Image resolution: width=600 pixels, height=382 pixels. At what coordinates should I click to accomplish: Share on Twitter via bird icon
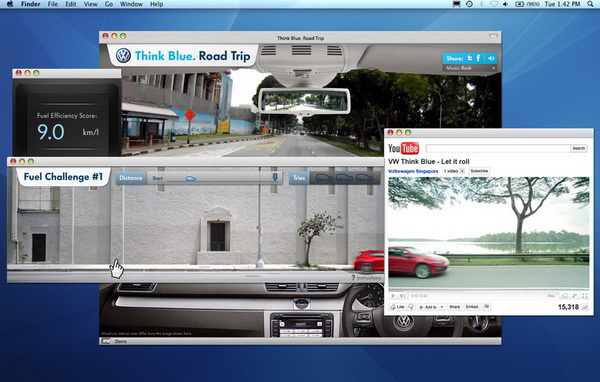coord(470,58)
